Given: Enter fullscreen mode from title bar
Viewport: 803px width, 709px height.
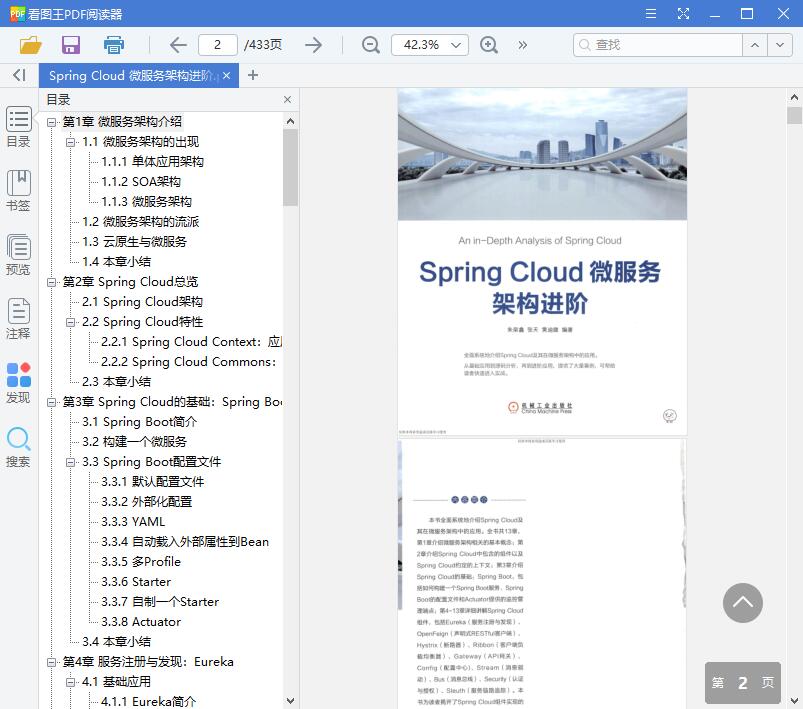Looking at the screenshot, I should pos(683,13).
